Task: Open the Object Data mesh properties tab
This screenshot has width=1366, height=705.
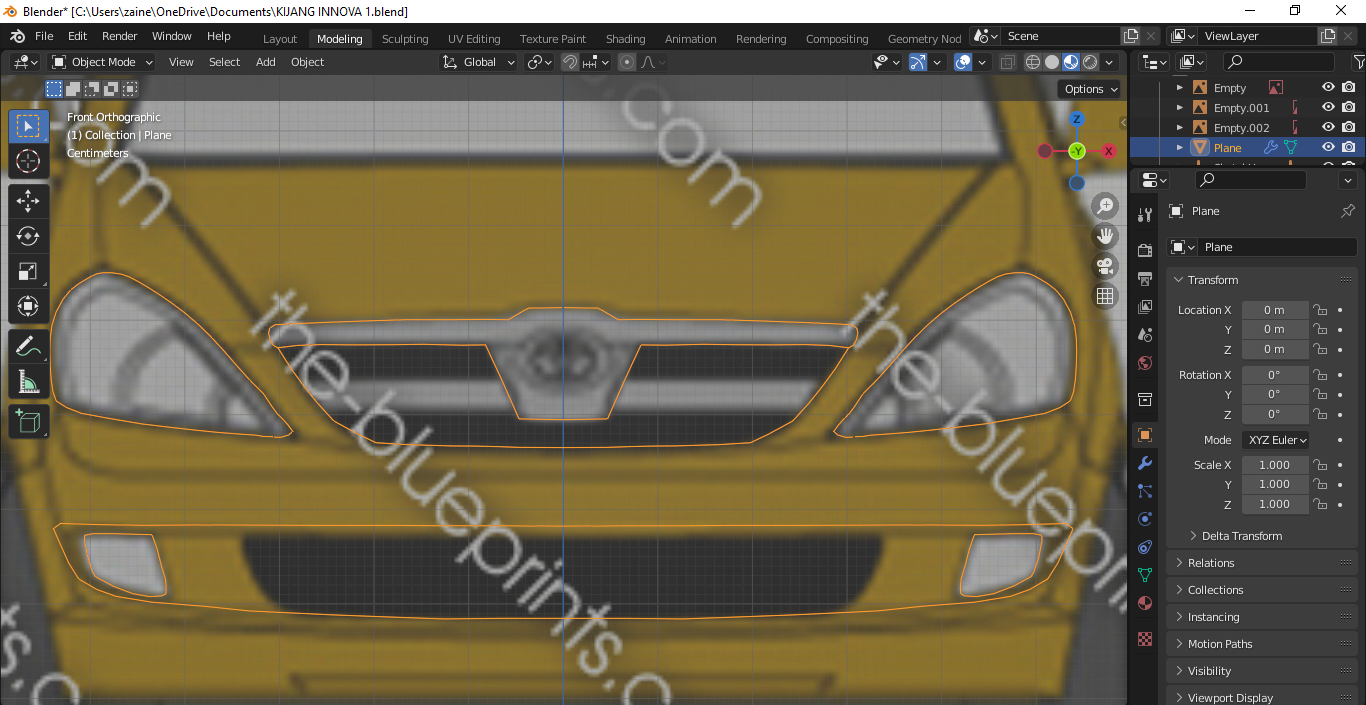Action: [x=1145, y=575]
